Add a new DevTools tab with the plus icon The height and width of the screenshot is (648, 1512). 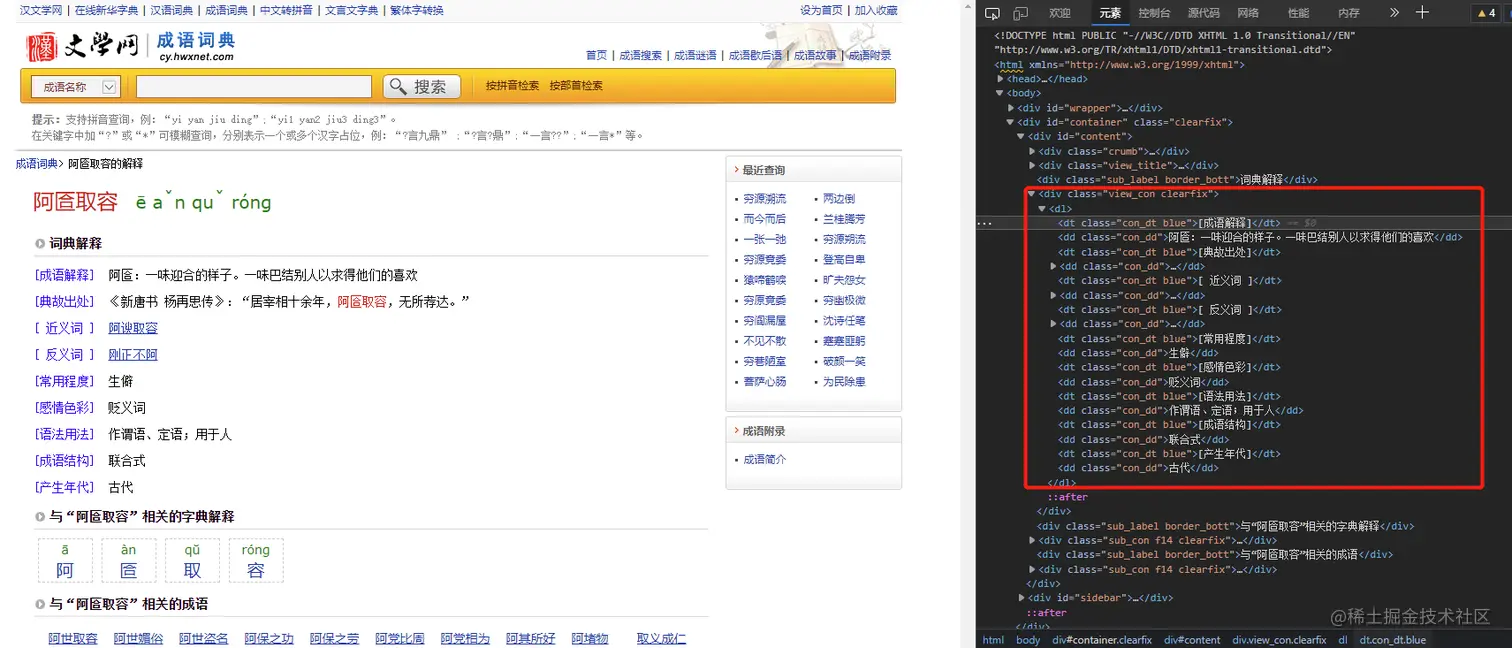point(1423,13)
